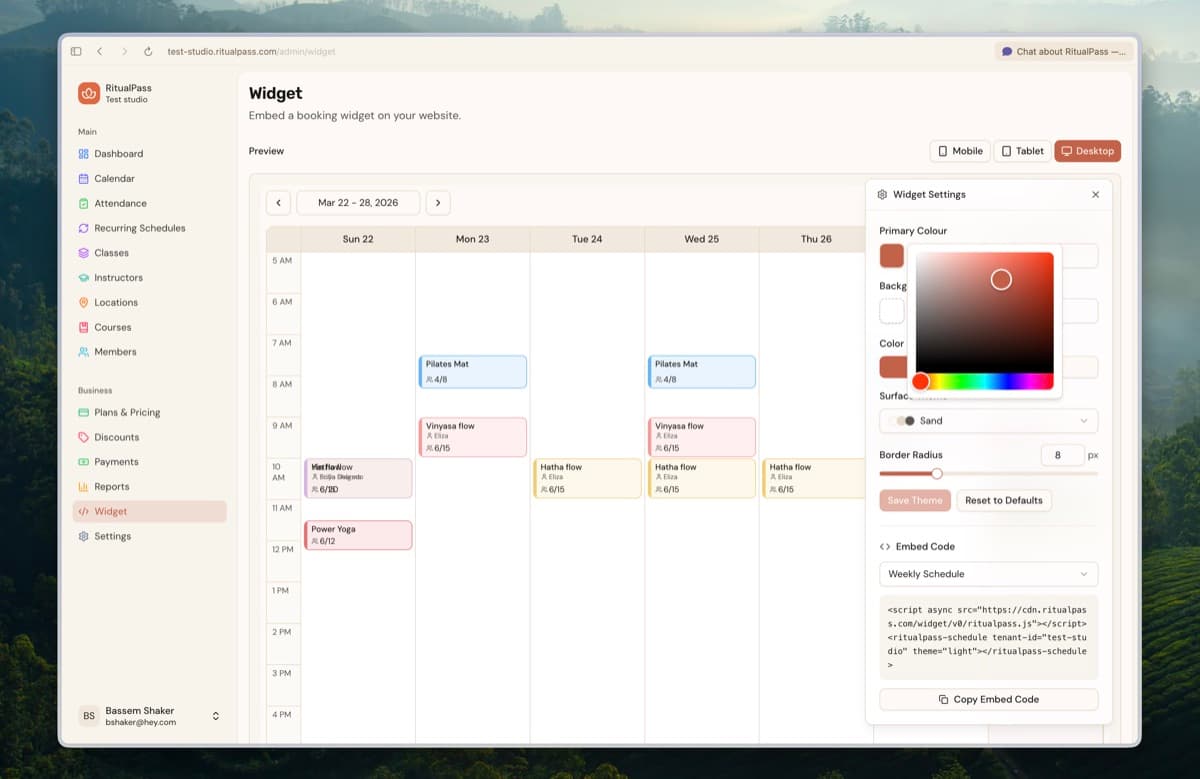The width and height of the screenshot is (1200, 779).
Task: Click Copy Embed Code button
Action: tap(989, 699)
